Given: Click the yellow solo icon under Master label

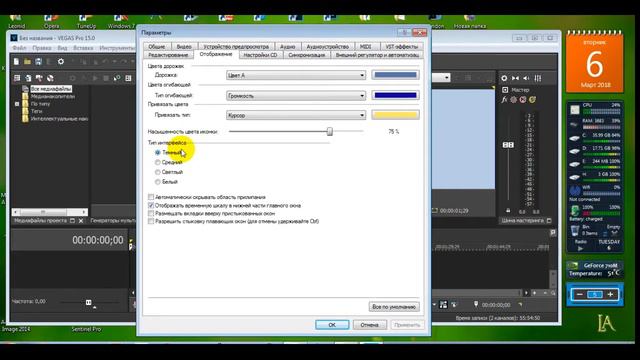Looking at the screenshot, I should pyautogui.click(x=532, y=100).
